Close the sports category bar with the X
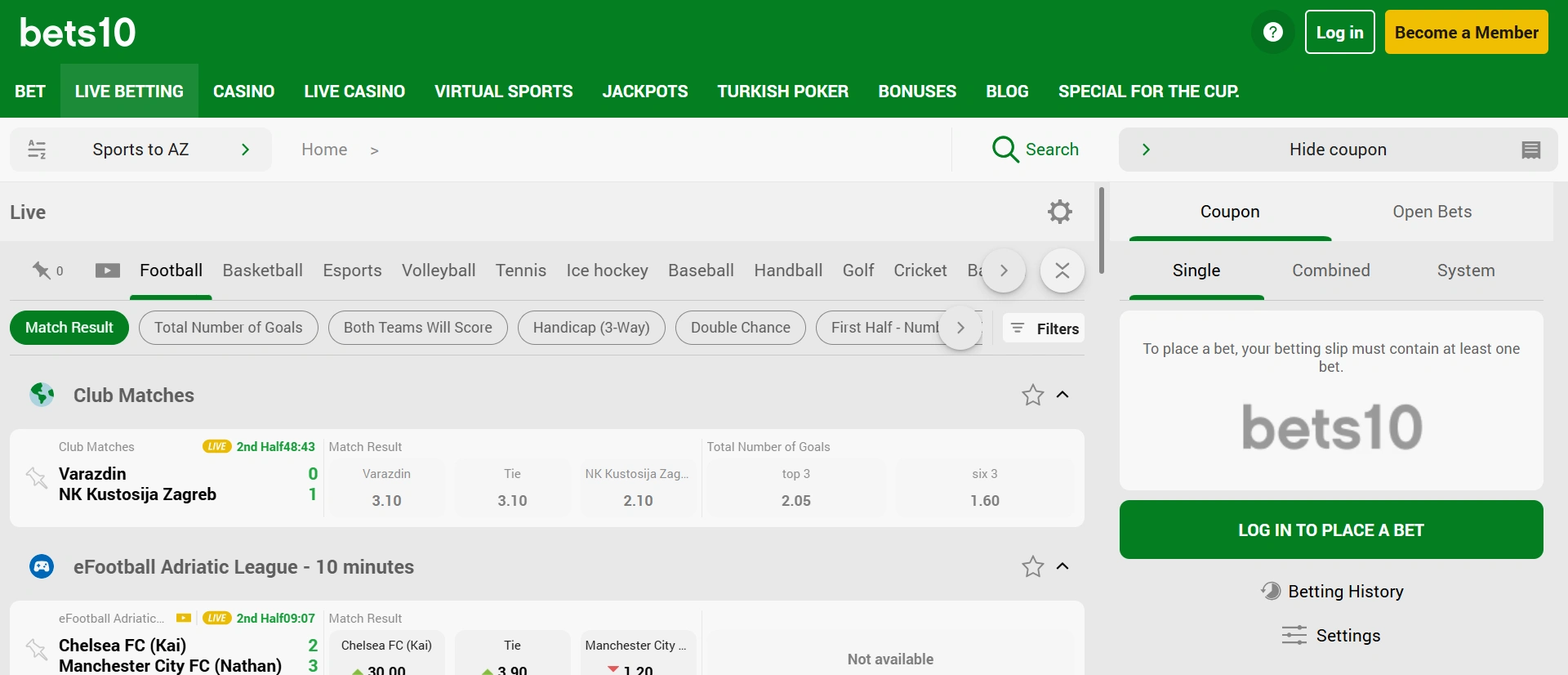 1062,270
